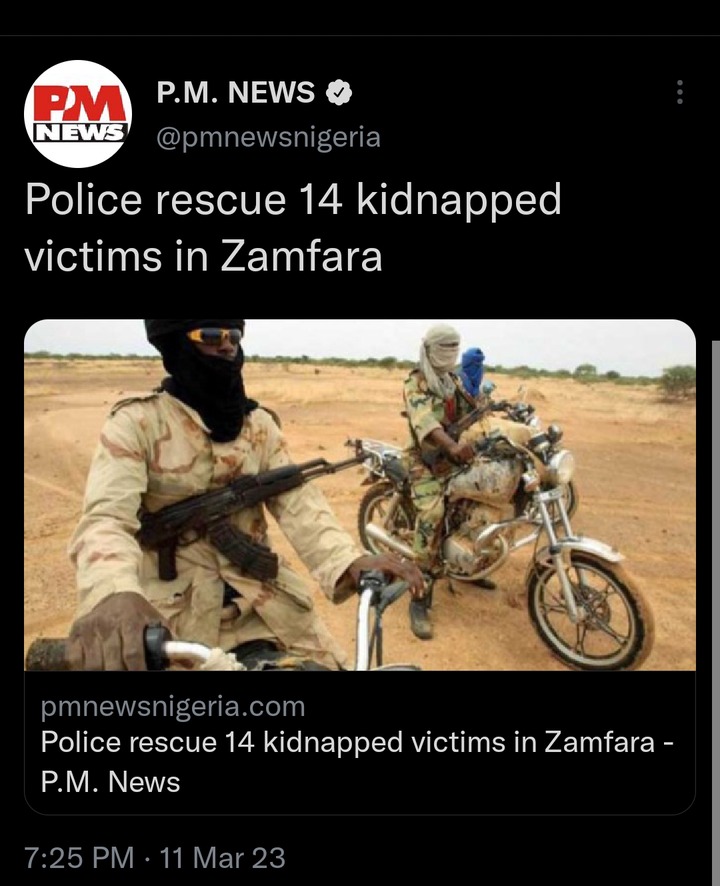The width and height of the screenshot is (720, 886).
Task: Click the words Police rescue in the tweet
Action: point(155,199)
